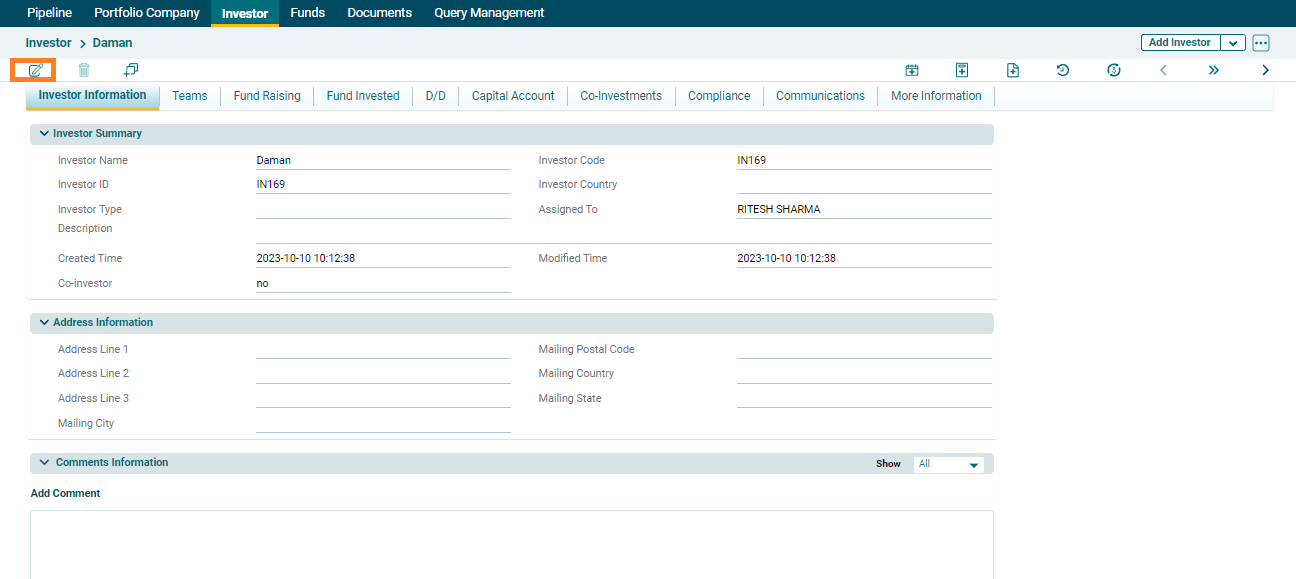Click the double chevron arrow icon
Viewport: 1296px width, 579px height.
[x=1214, y=70]
